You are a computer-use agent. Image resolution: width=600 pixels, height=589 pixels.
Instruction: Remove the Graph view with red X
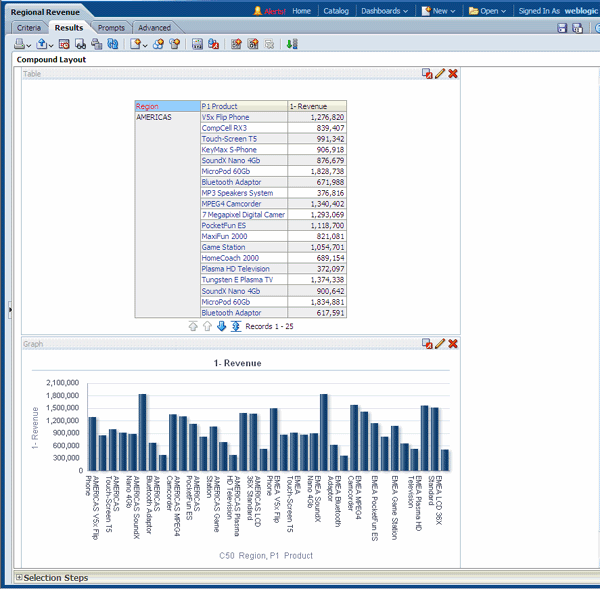(x=453, y=343)
